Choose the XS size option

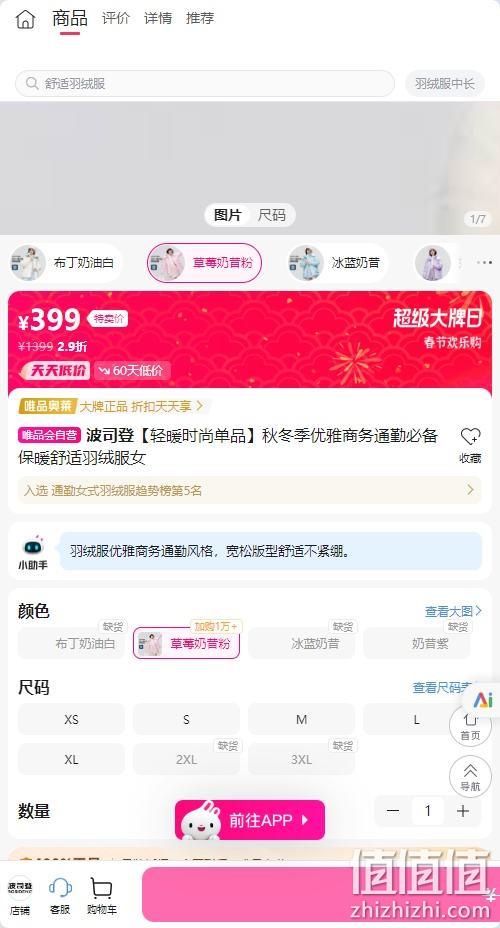tap(71, 720)
